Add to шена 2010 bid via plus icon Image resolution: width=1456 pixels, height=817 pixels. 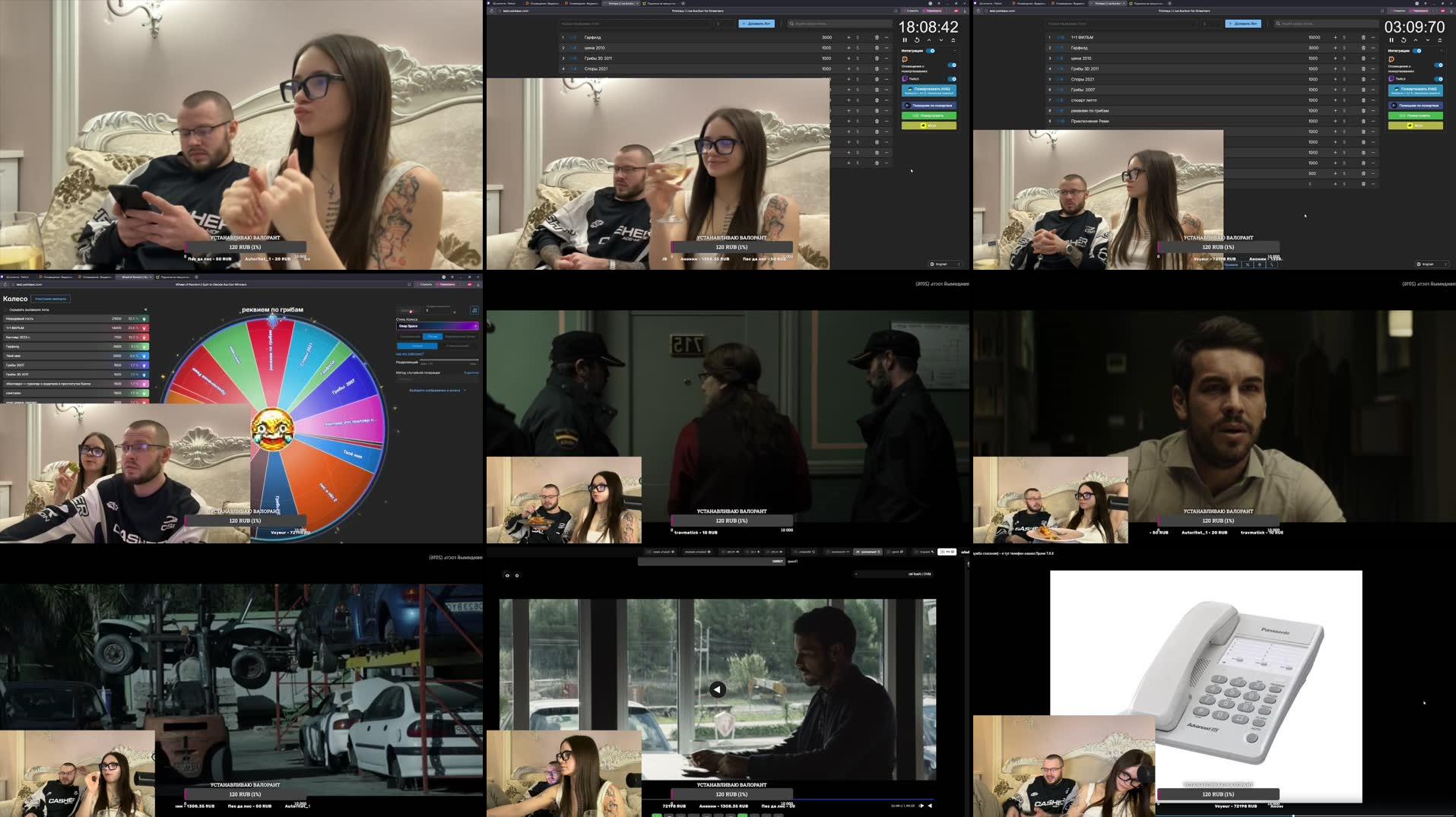[x=849, y=47]
